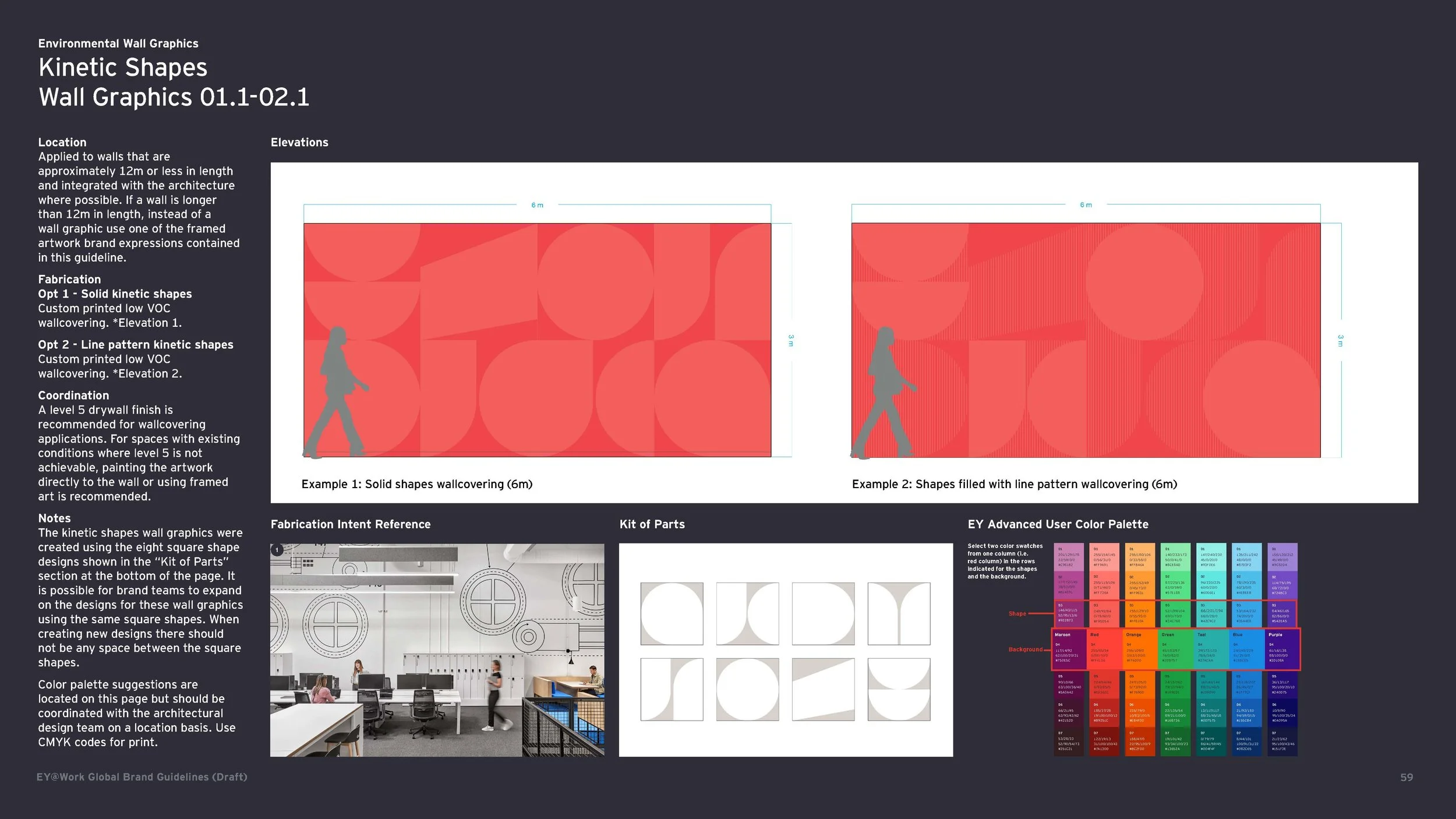Click the diagonal wedge shape in Kit of Parts
Image resolution: width=1456 pixels, height=819 pixels.
coord(823,689)
